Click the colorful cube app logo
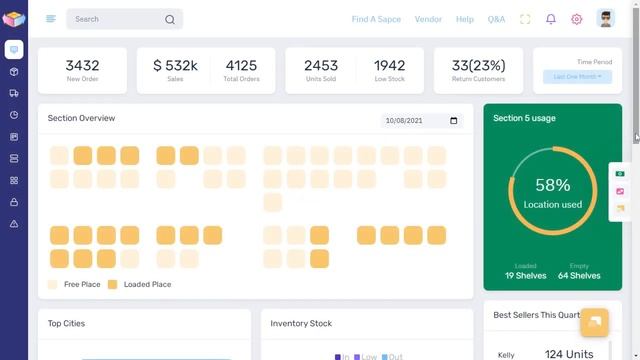The width and height of the screenshot is (640, 360). [14, 18]
